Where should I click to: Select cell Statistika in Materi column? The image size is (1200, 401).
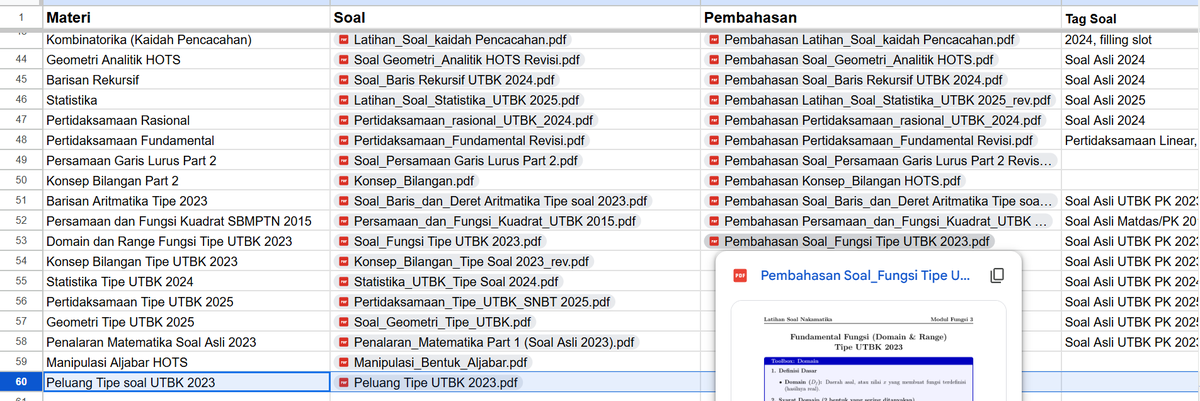click(185, 101)
